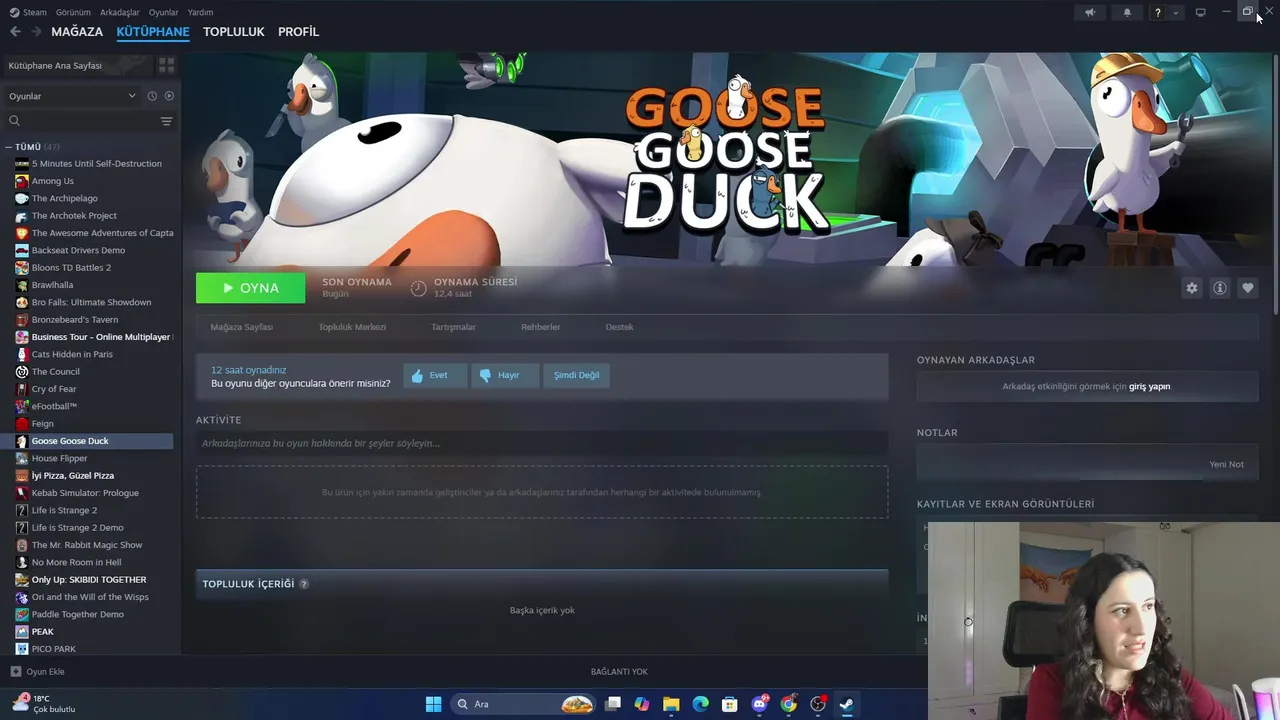This screenshot has width=1280, height=720.
Task: Select PEAK in the game list
Action: click(x=43, y=632)
